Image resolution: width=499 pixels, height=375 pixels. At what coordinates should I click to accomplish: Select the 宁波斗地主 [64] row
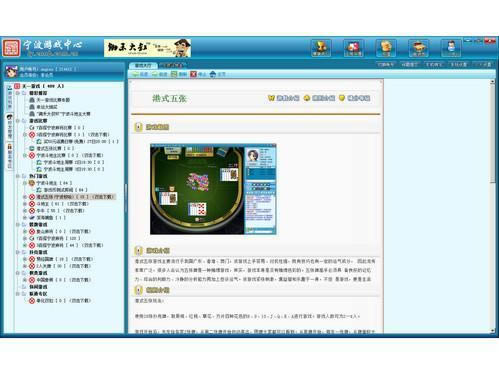[x=54, y=183]
